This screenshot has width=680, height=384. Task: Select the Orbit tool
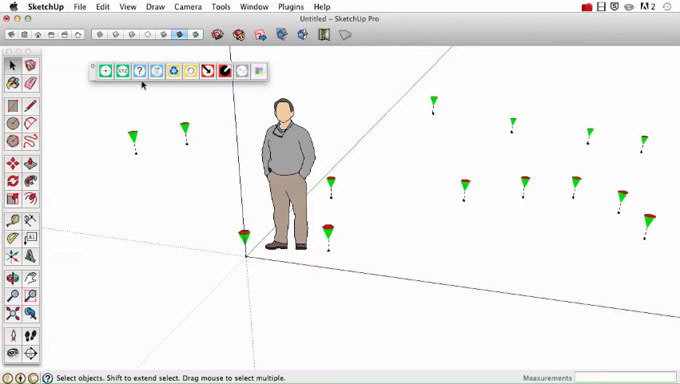coord(13,278)
